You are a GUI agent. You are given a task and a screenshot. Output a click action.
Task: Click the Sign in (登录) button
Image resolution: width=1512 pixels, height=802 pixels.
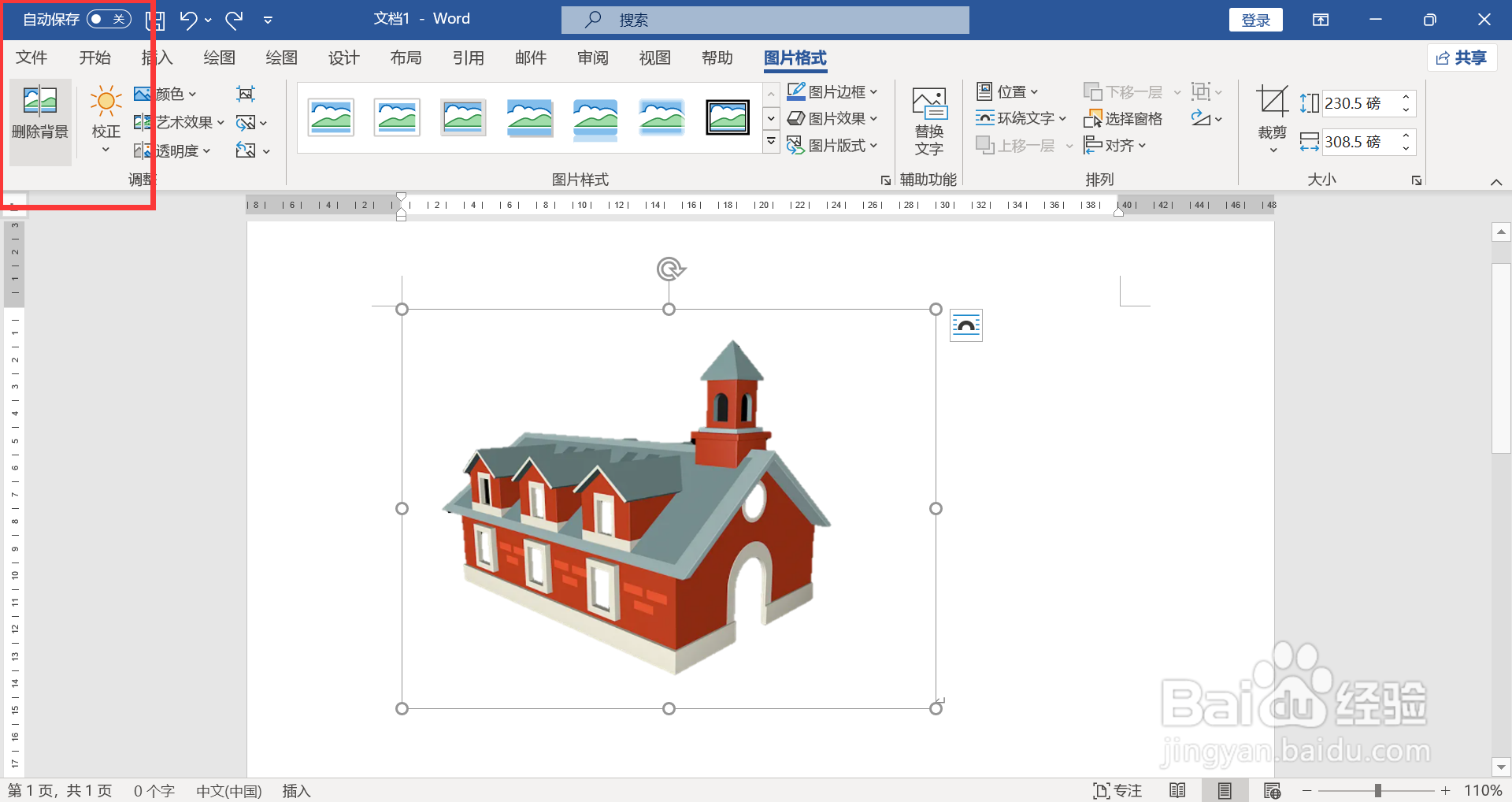pyautogui.click(x=1255, y=20)
